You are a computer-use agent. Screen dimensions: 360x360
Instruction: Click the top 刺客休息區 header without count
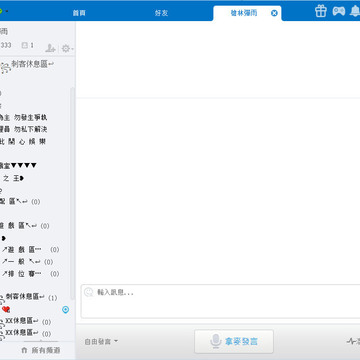pos(32,64)
